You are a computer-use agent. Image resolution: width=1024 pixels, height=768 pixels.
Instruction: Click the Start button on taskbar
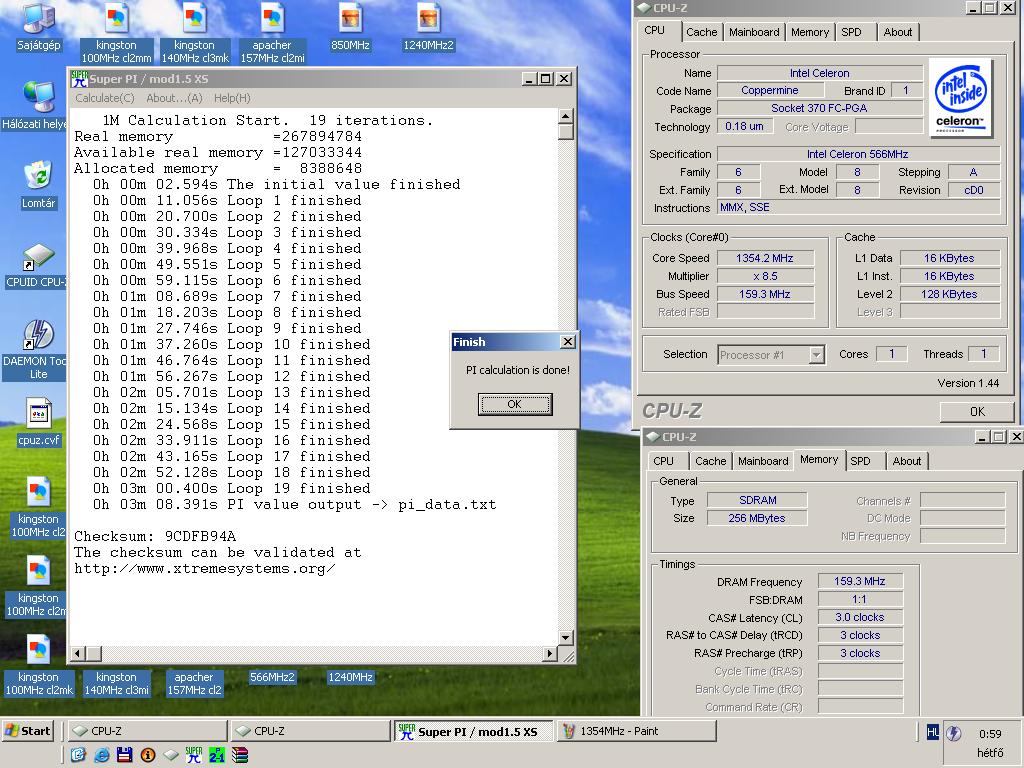click(27, 731)
